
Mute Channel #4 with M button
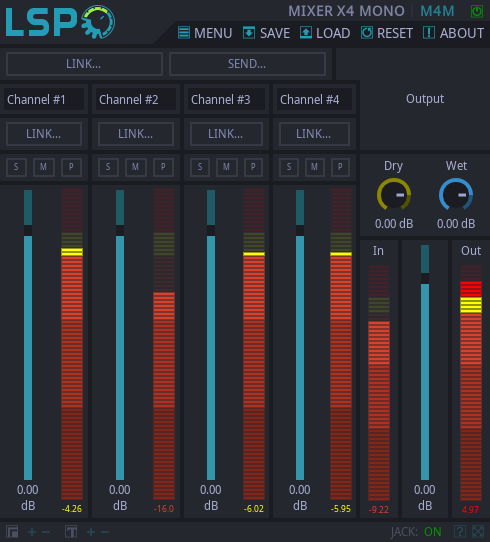pos(314,167)
